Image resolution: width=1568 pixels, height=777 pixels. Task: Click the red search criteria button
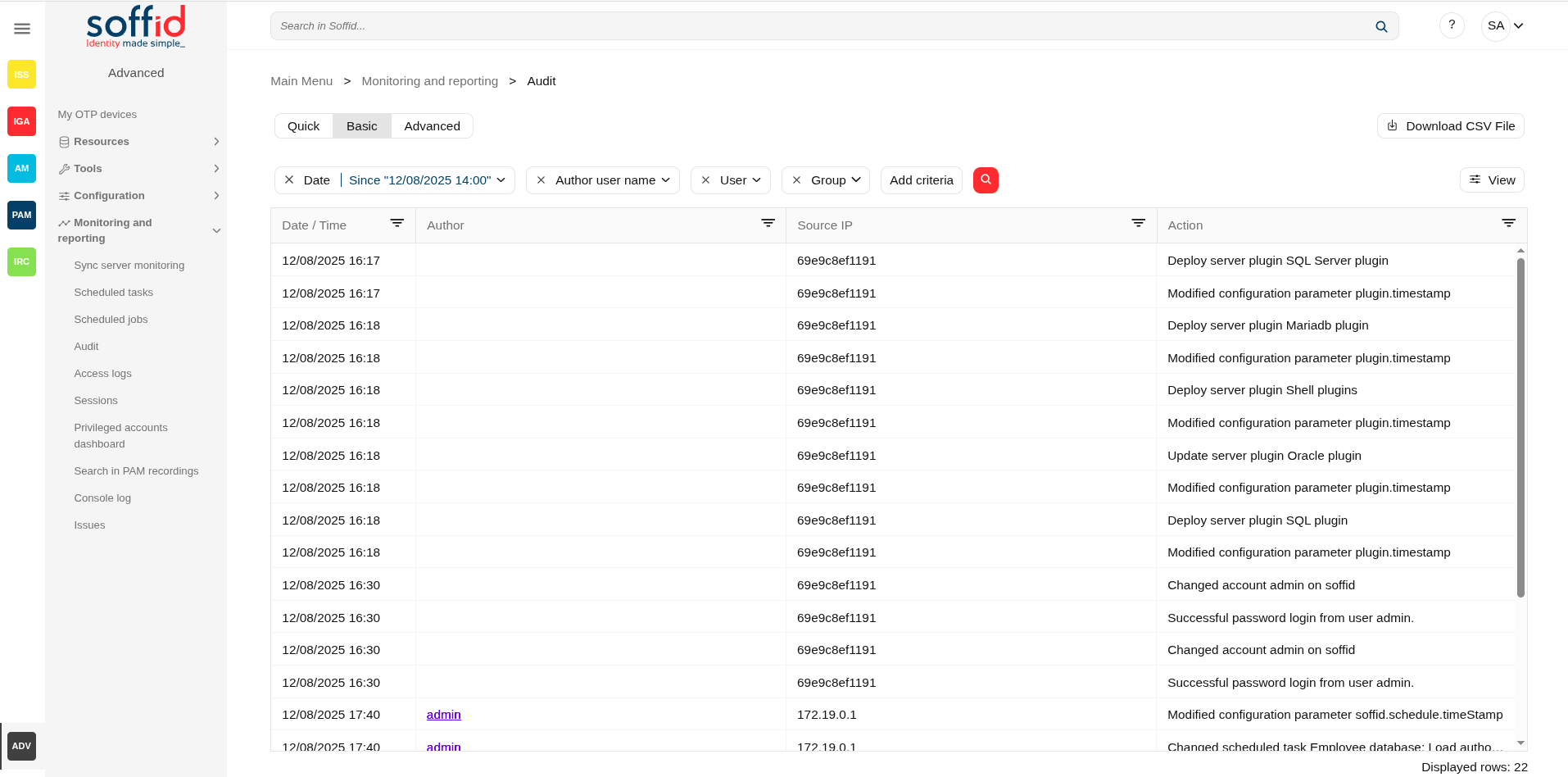pos(986,179)
